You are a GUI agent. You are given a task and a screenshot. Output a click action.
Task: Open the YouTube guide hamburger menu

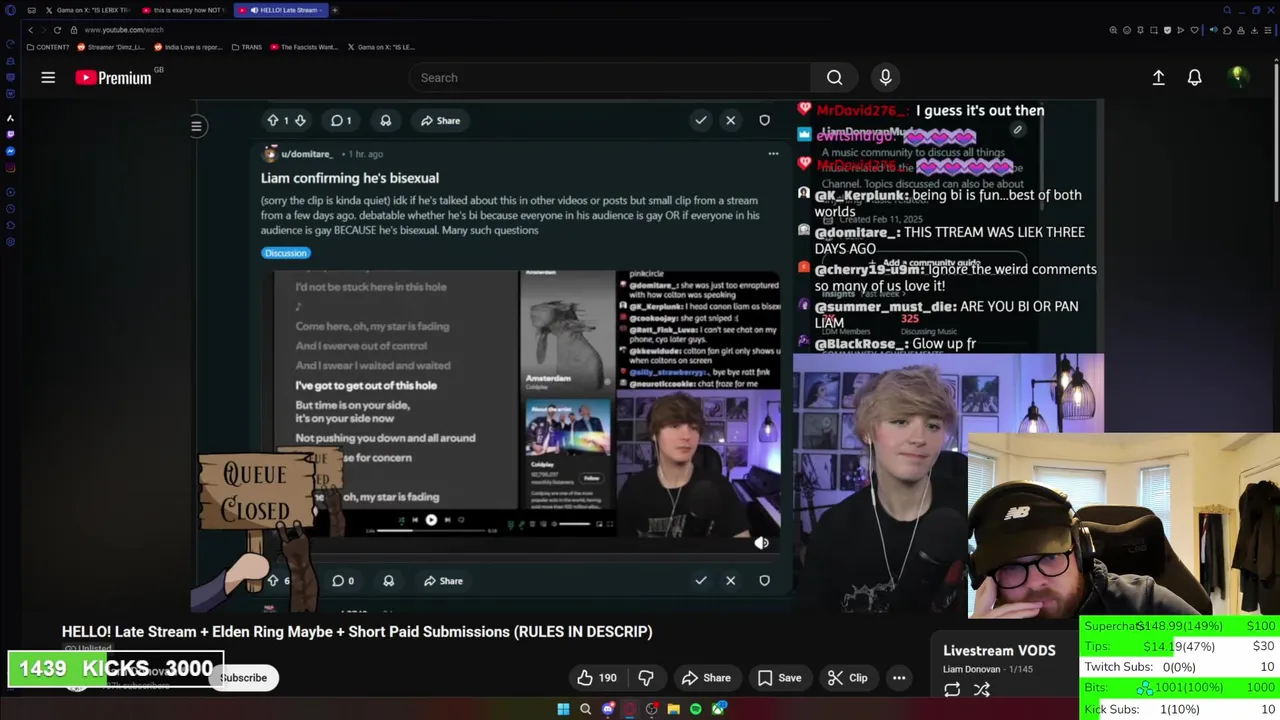tap(48, 77)
